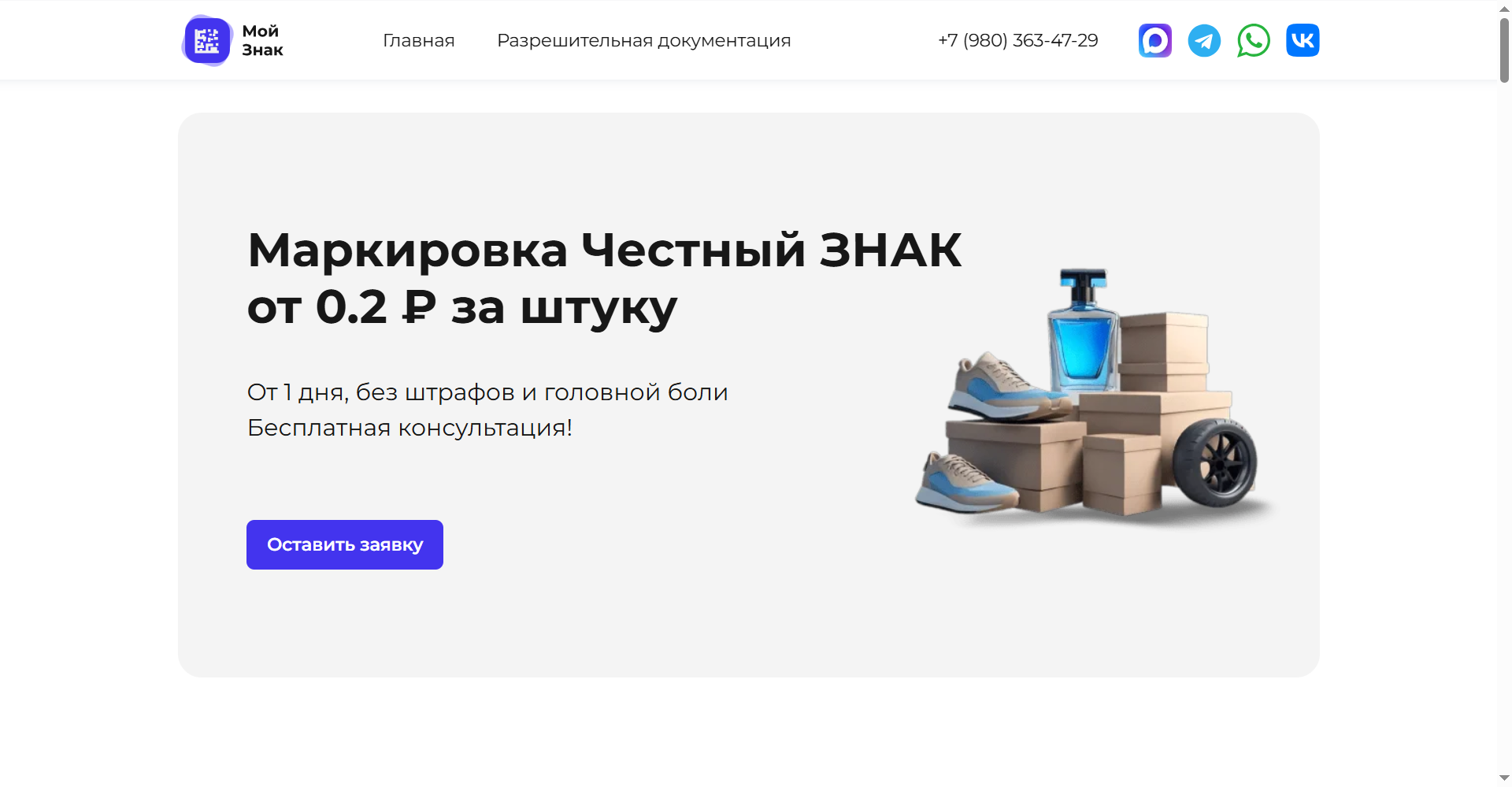Open Разрешительная документация menu item

(x=644, y=40)
